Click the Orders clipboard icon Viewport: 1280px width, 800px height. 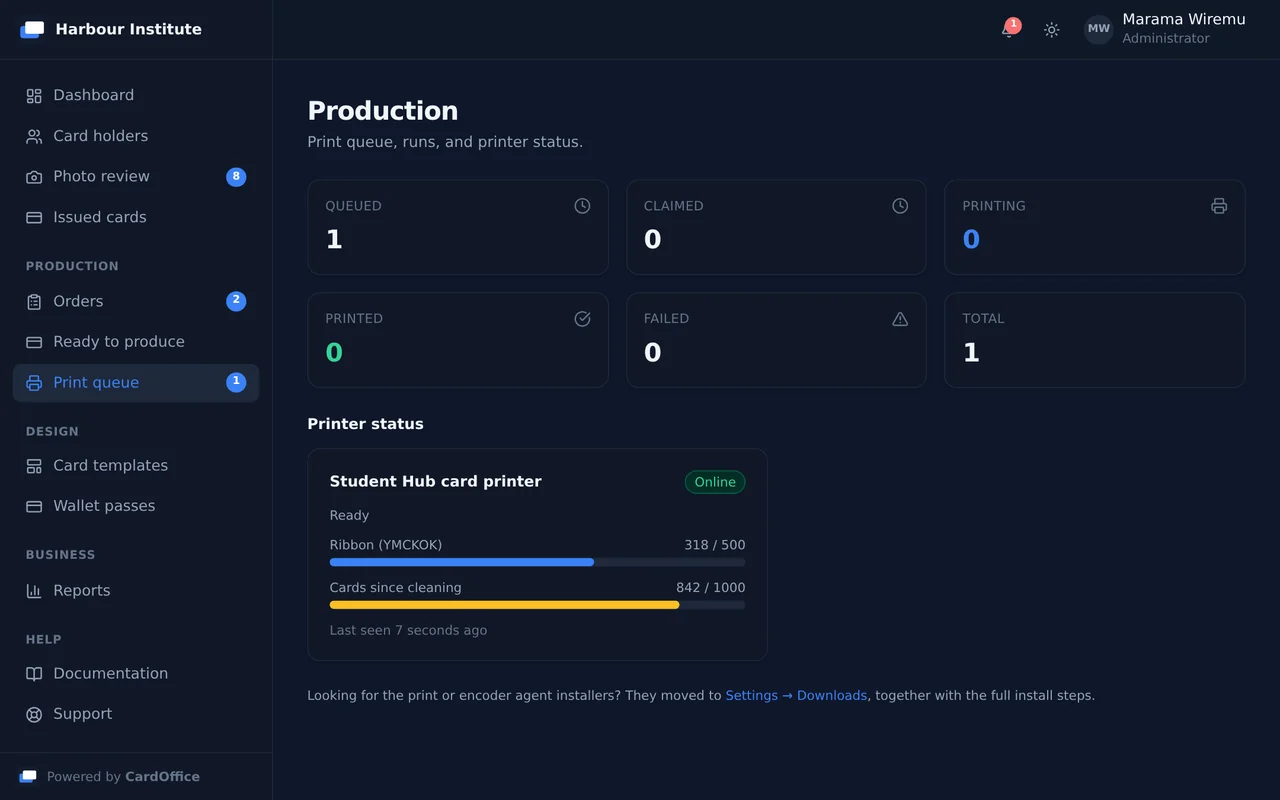[x=34, y=301]
